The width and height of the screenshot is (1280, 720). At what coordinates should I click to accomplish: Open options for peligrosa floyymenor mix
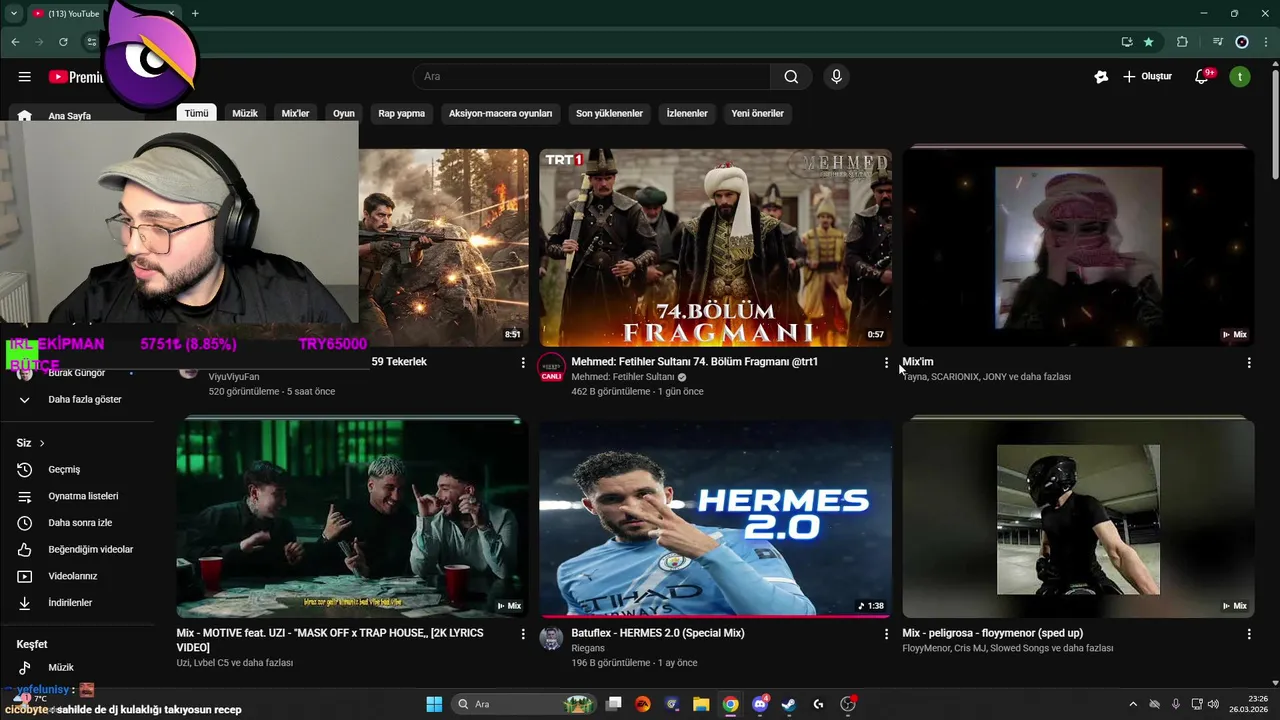click(x=1248, y=634)
